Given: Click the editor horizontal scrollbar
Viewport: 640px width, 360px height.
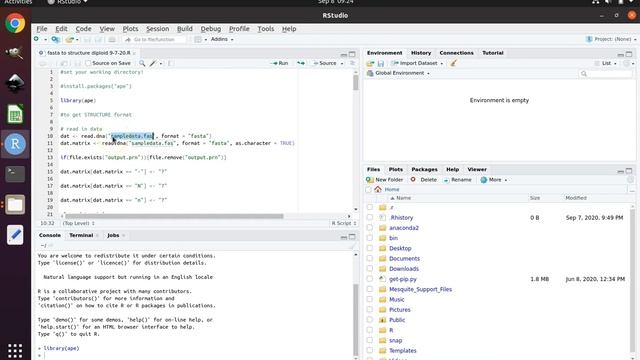Looking at the screenshot, I should (x=174, y=216).
